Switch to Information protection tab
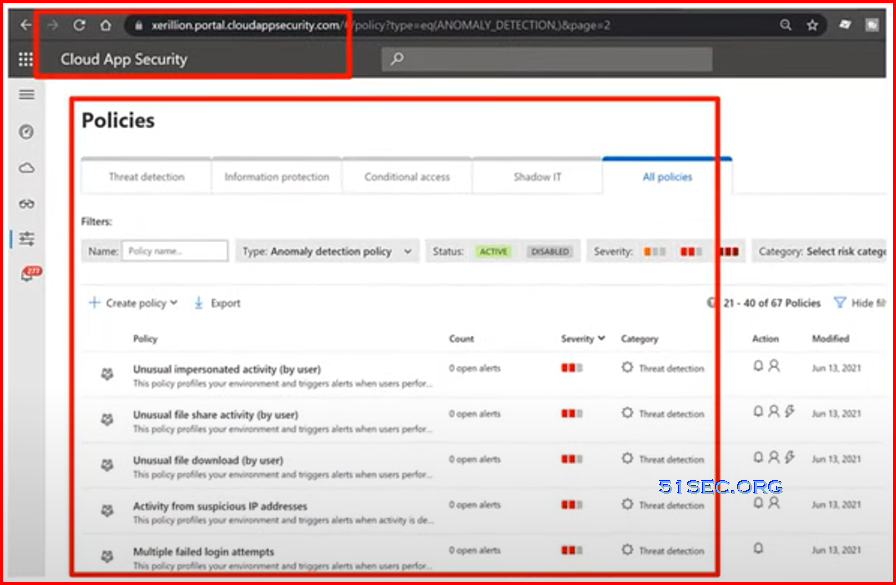Image resolution: width=896 pixels, height=585 pixels. [277, 177]
